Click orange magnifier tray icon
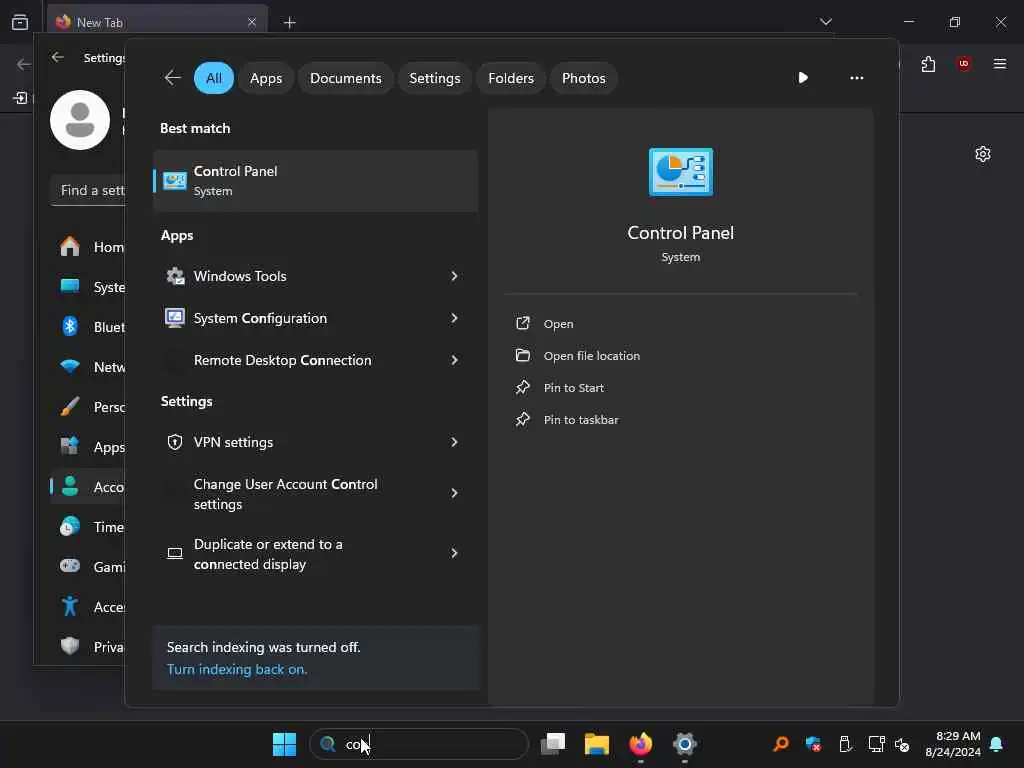The image size is (1024, 768). [x=781, y=744]
